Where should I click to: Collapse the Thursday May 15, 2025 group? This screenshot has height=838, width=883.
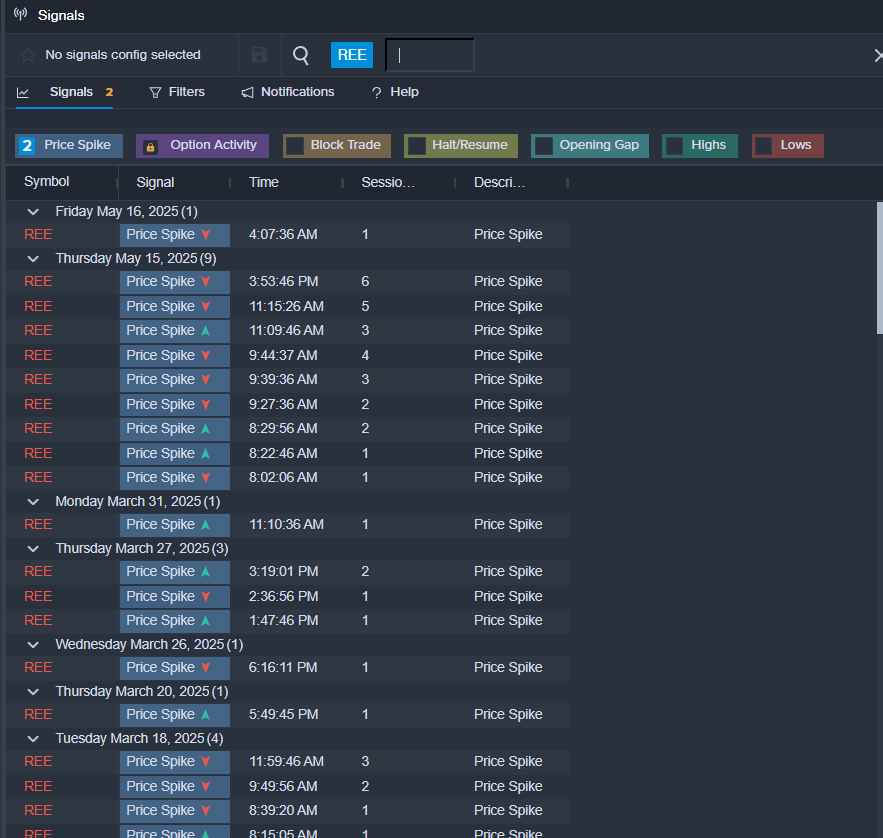(x=33, y=259)
